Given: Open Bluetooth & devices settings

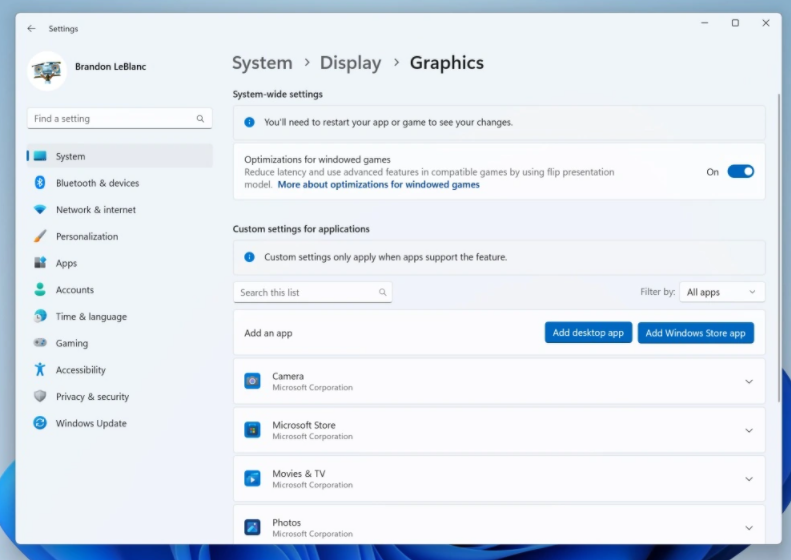Looking at the screenshot, I should 120,183.
